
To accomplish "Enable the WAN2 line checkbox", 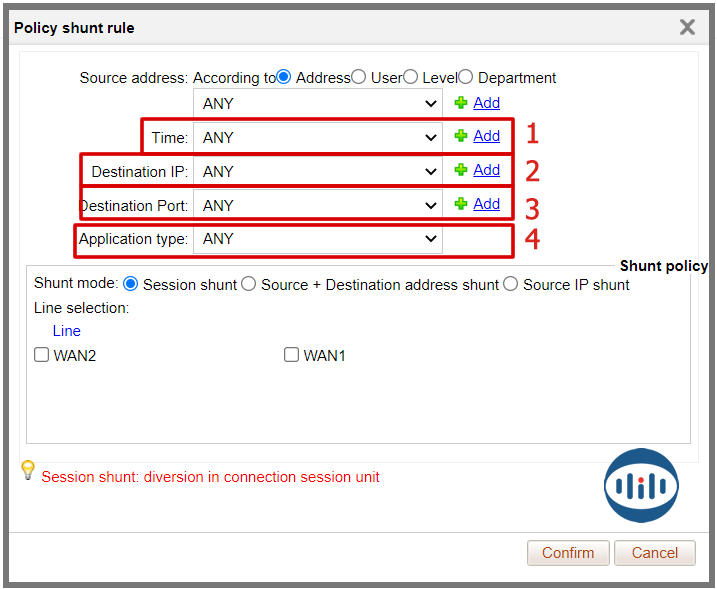I will [42, 355].
